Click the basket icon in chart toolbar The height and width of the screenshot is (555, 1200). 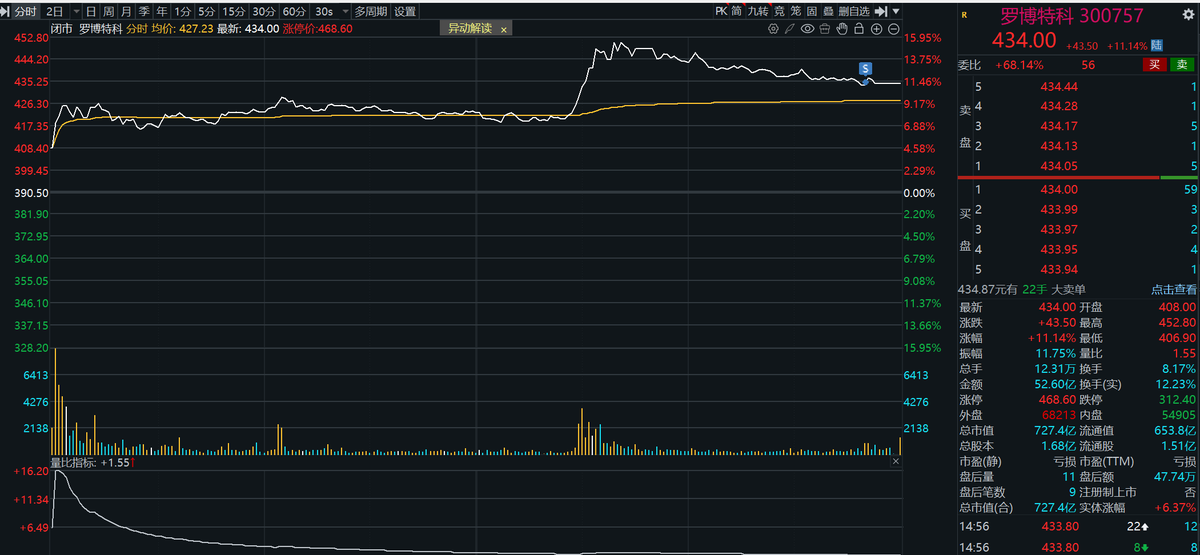[825, 29]
